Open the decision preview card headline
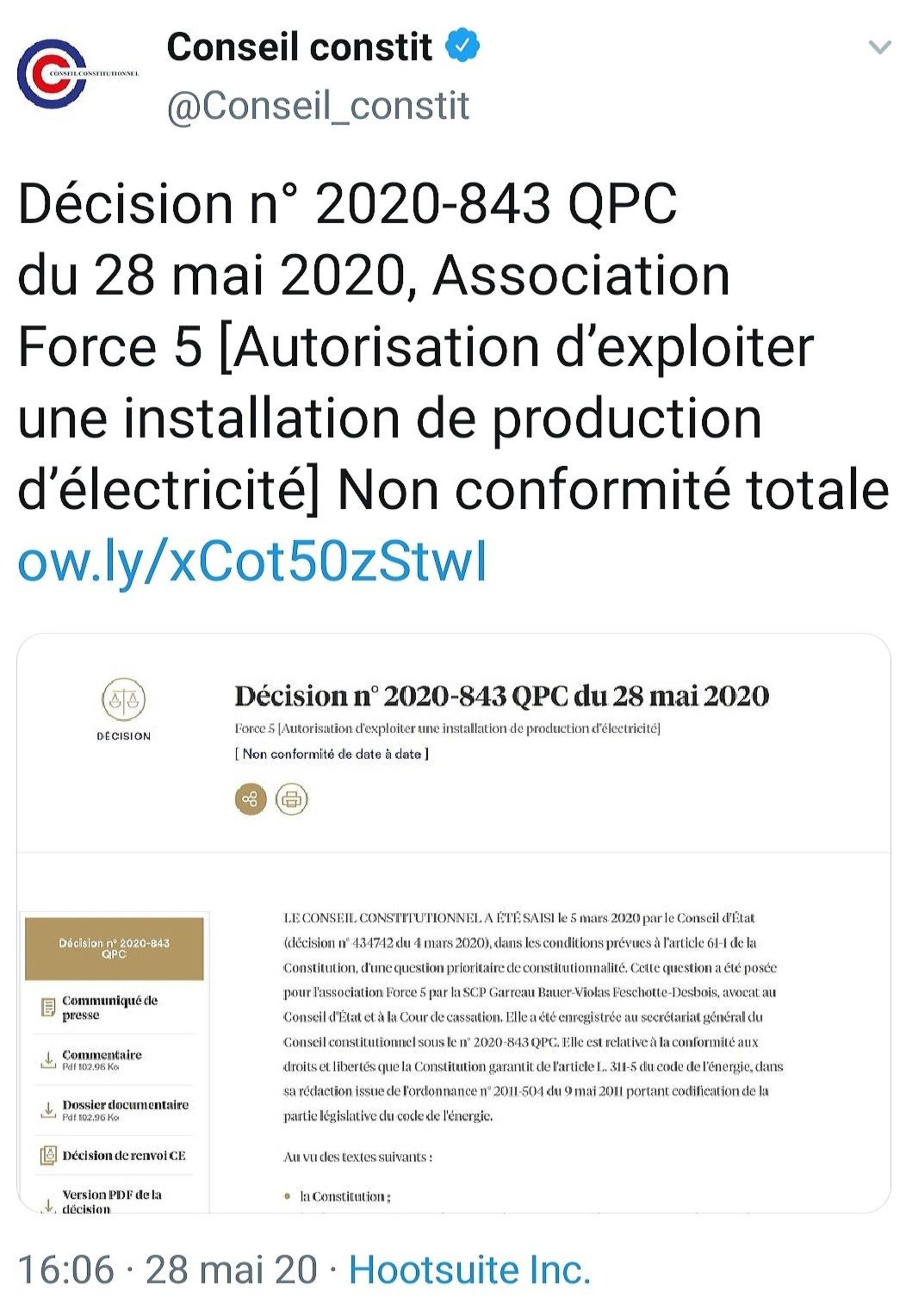The width and height of the screenshot is (906, 1316). [x=501, y=696]
